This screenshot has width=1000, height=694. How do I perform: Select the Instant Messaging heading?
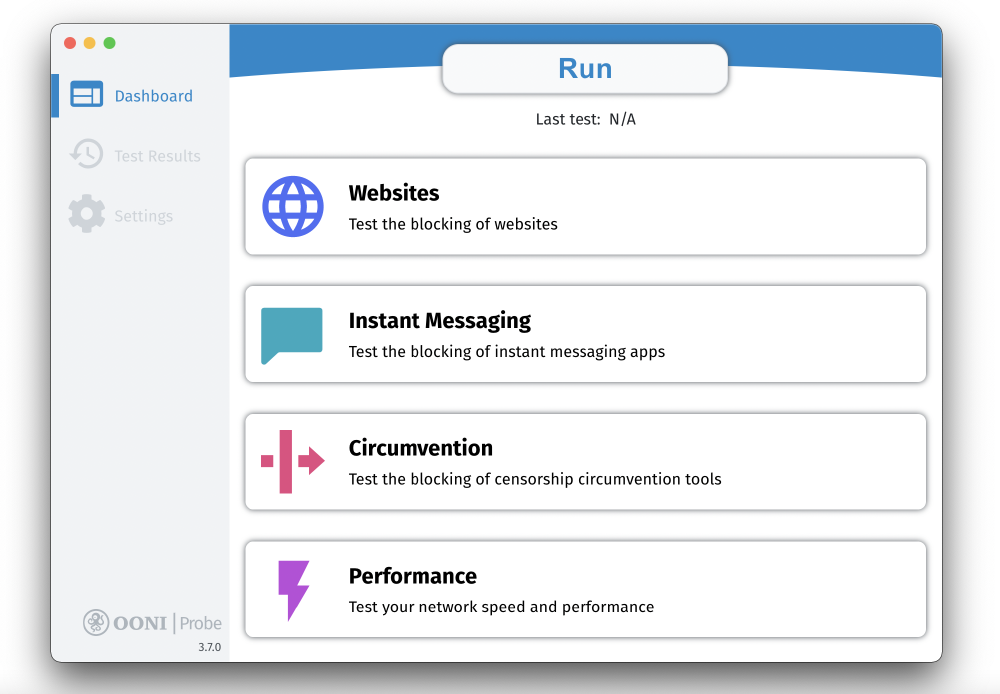click(x=439, y=321)
